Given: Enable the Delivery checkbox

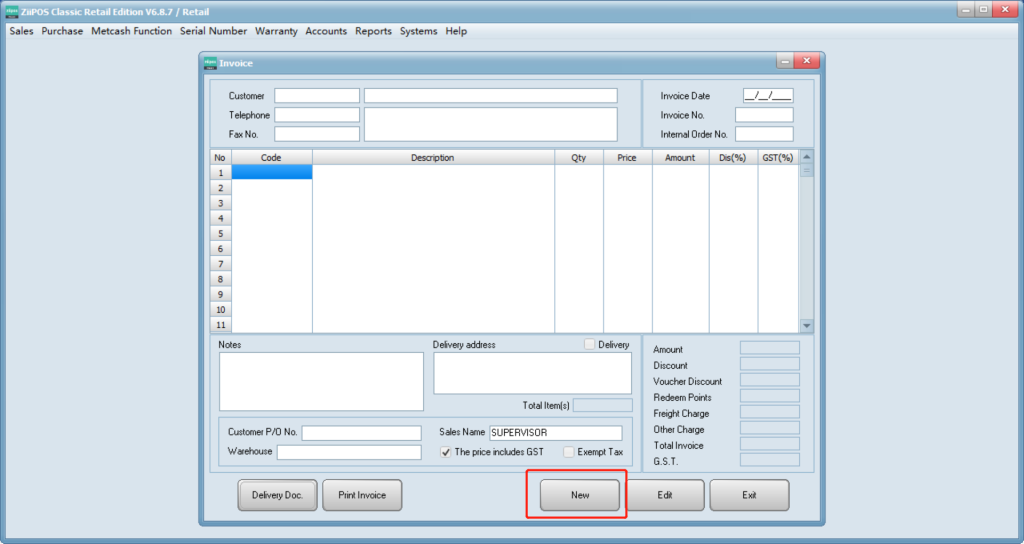Looking at the screenshot, I should (590, 344).
